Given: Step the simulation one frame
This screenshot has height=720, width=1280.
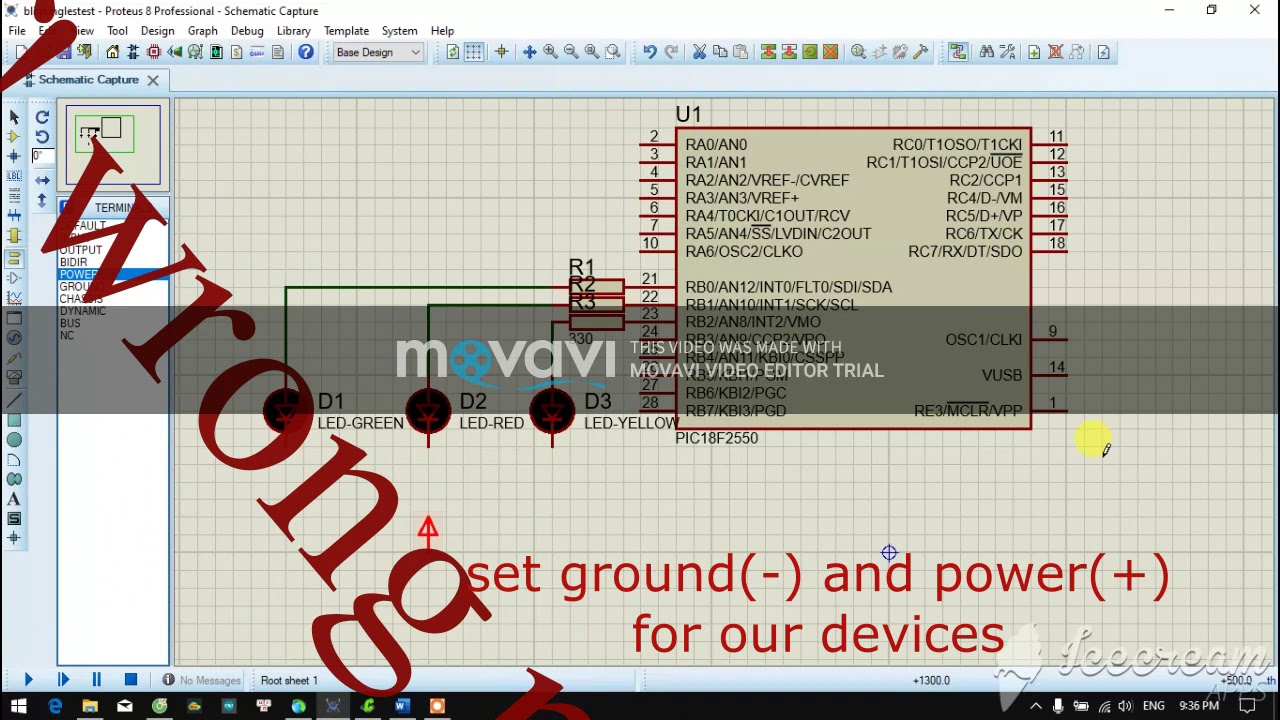Looking at the screenshot, I should pos(63,680).
